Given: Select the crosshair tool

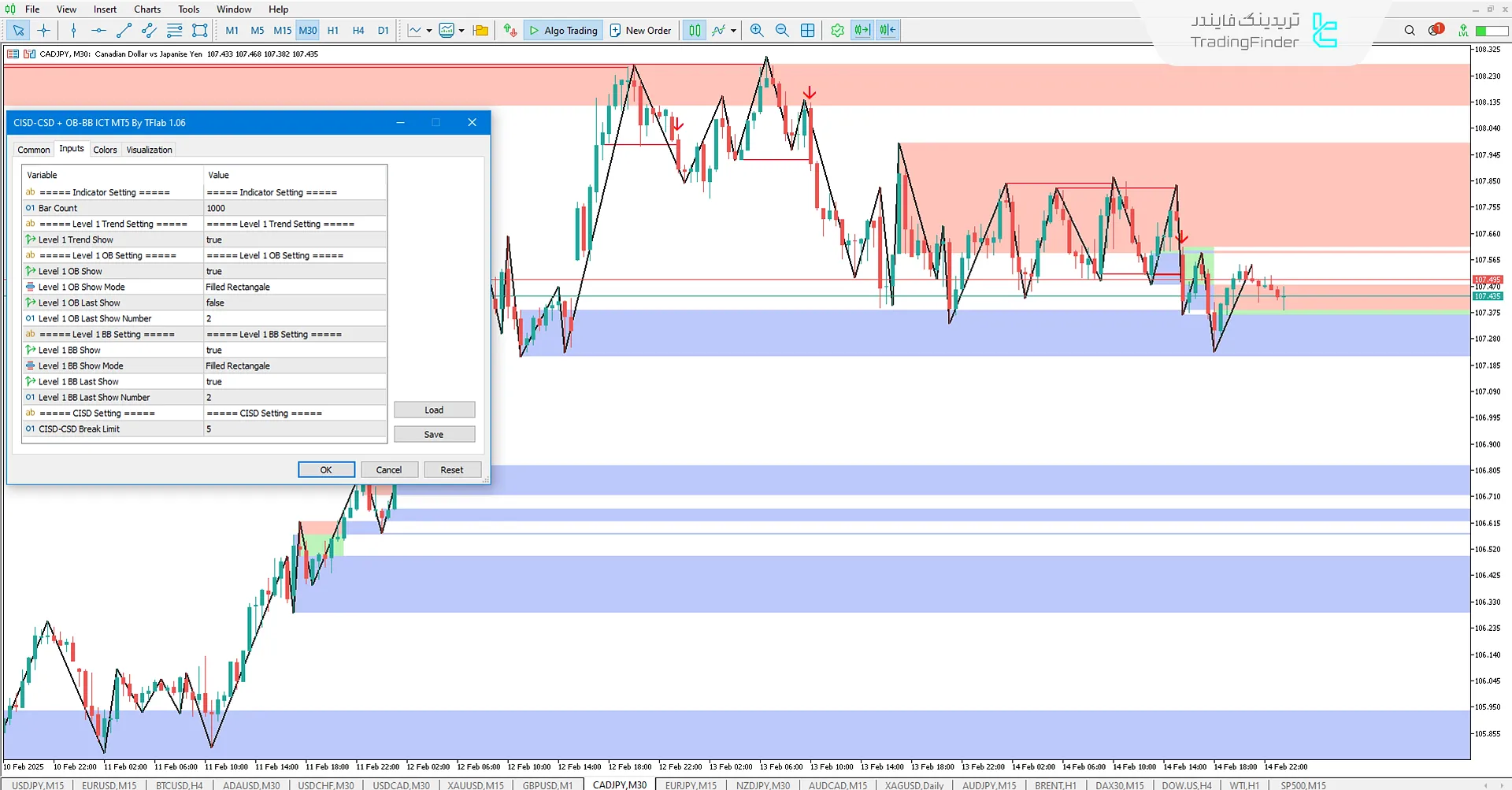Looking at the screenshot, I should pyautogui.click(x=43, y=31).
